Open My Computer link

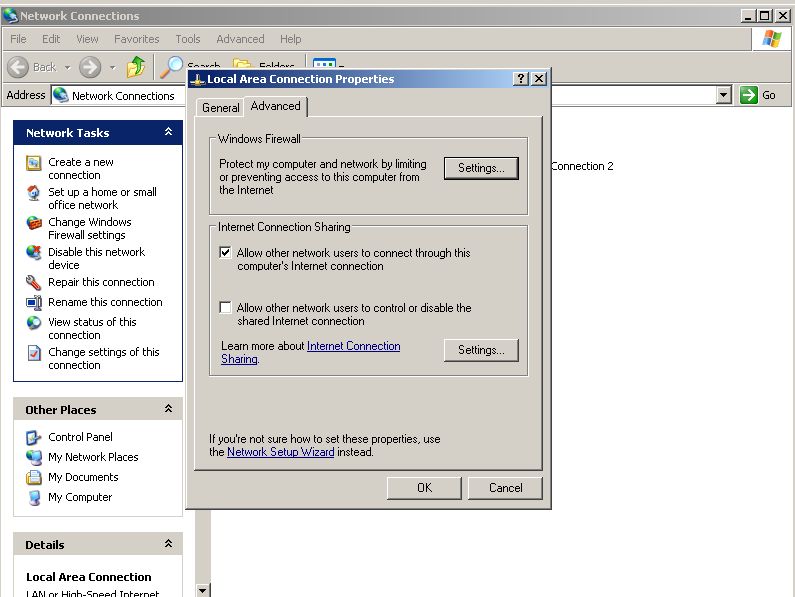coord(80,497)
